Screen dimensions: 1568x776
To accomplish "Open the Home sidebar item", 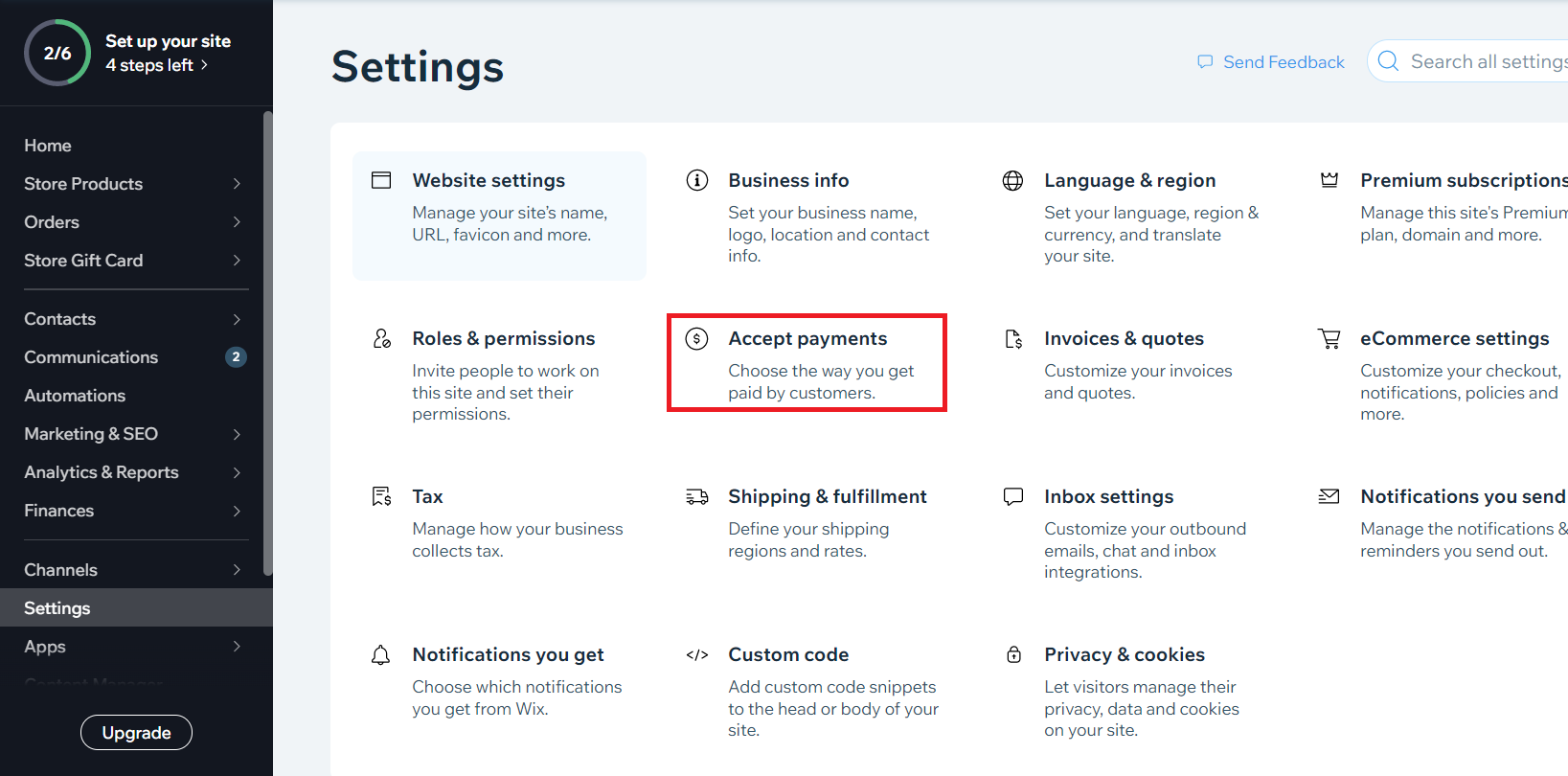I will pos(48,146).
